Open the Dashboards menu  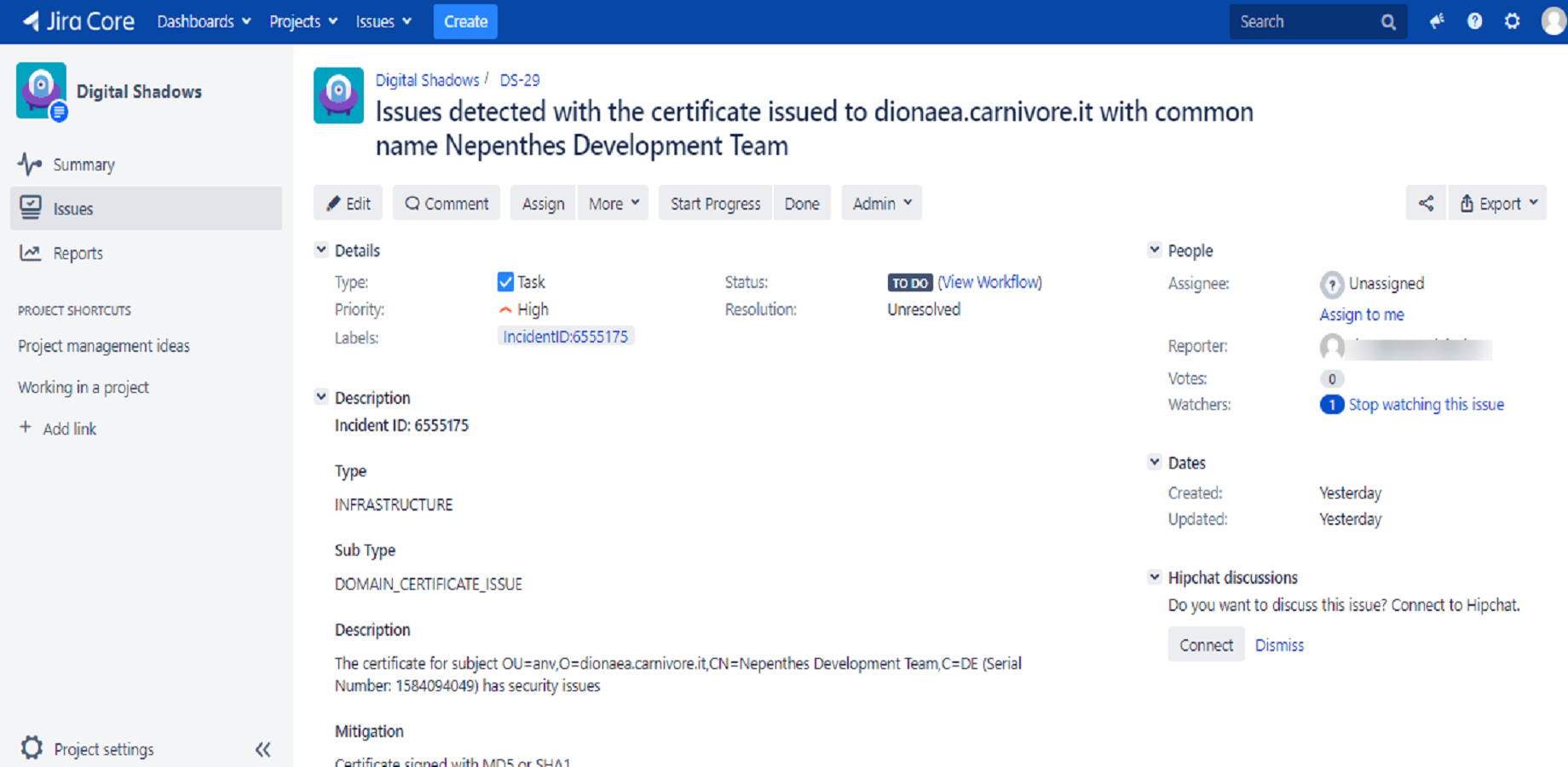coord(204,21)
